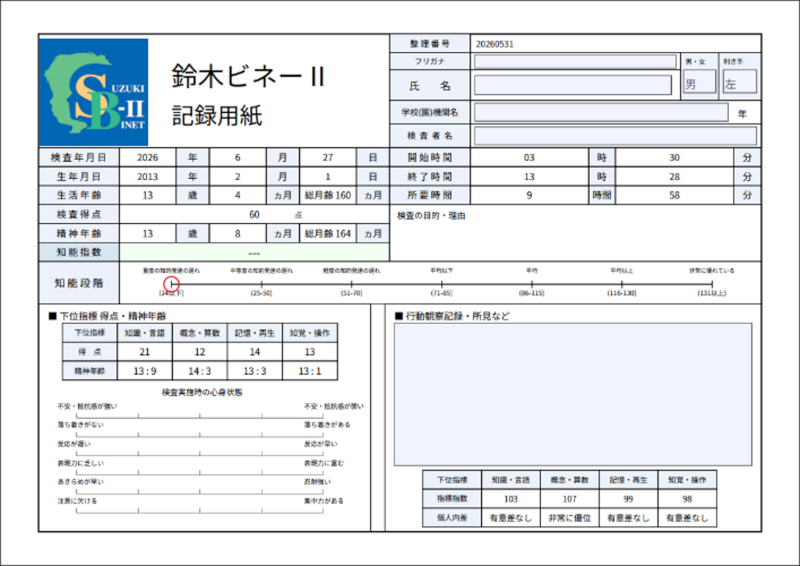Click the 行動観察記録・所見 text area

pos(572,394)
